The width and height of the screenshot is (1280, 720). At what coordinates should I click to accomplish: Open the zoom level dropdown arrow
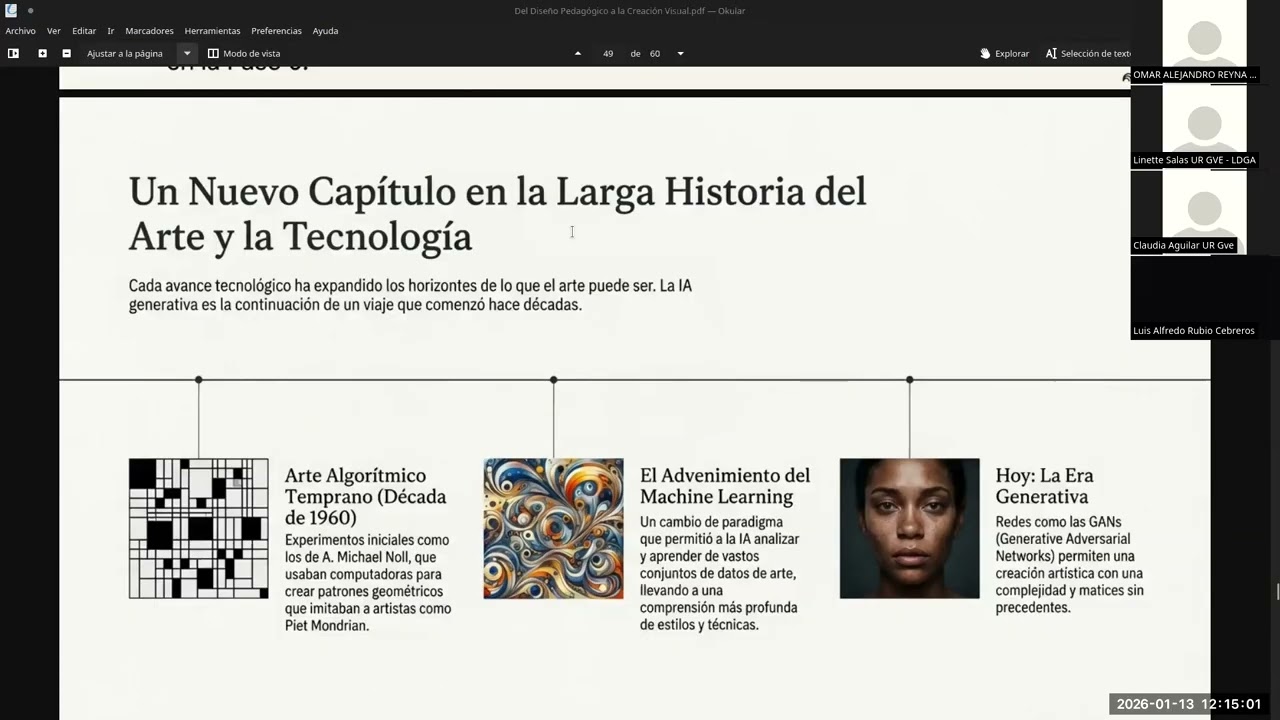(186, 53)
